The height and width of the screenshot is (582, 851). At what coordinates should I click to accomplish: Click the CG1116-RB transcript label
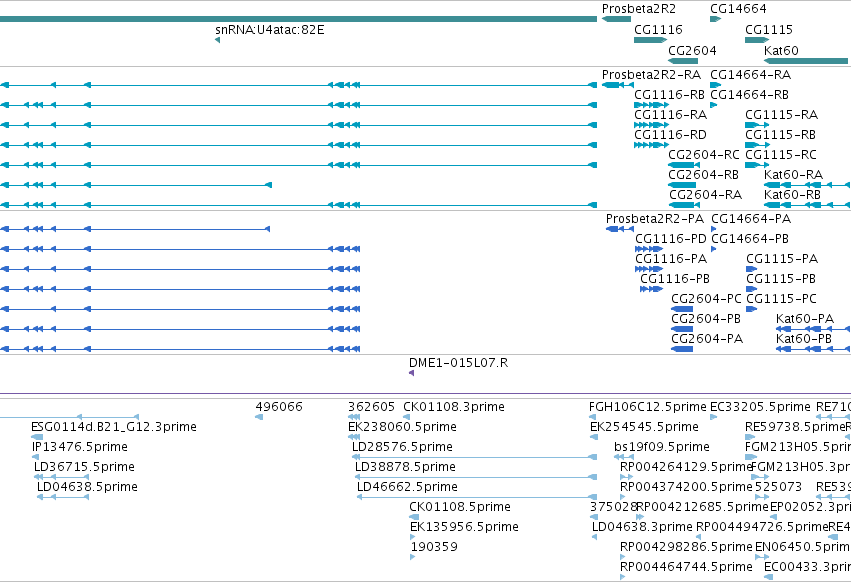click(669, 95)
